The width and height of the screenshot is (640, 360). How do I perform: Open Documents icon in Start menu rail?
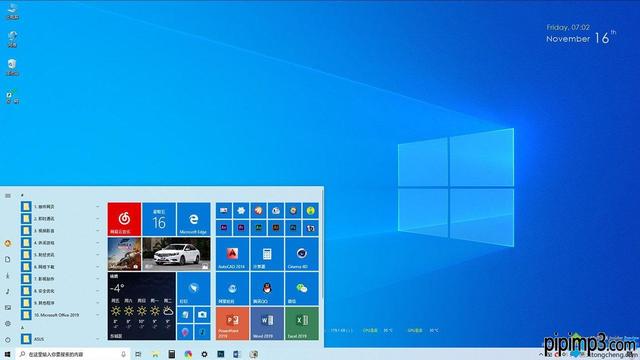tap(8, 259)
